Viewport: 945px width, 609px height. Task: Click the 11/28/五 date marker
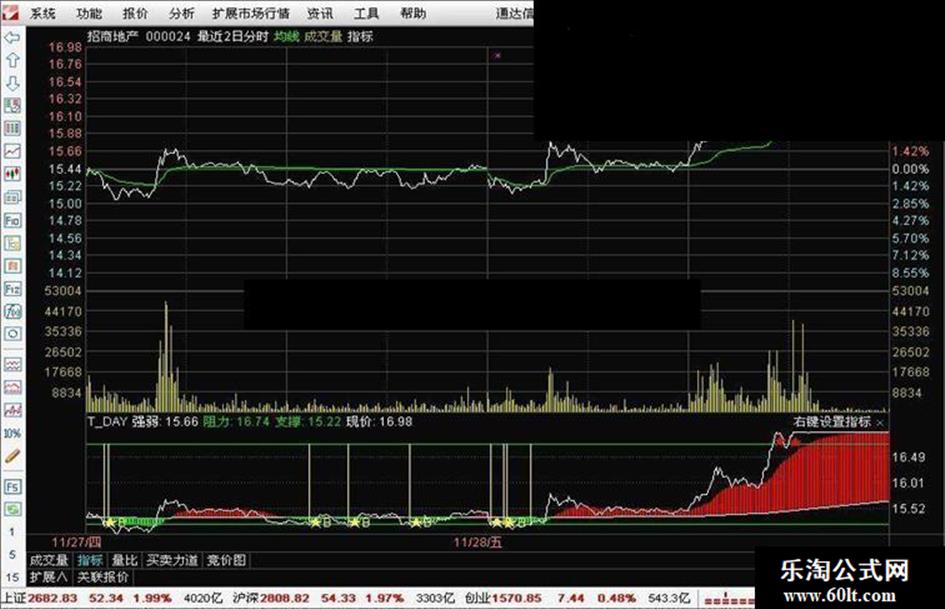tap(477, 541)
